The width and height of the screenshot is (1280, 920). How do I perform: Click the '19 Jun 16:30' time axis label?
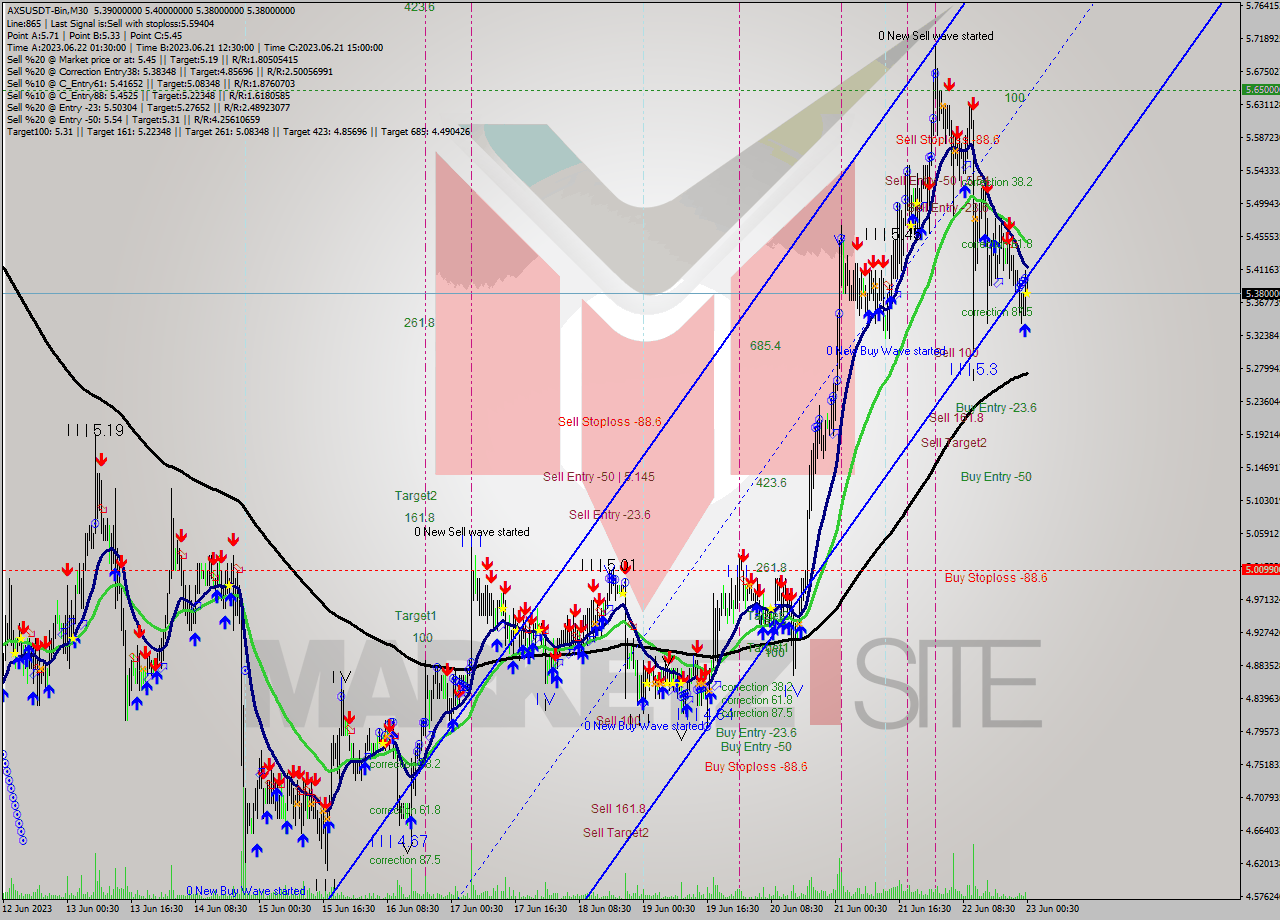click(x=732, y=909)
